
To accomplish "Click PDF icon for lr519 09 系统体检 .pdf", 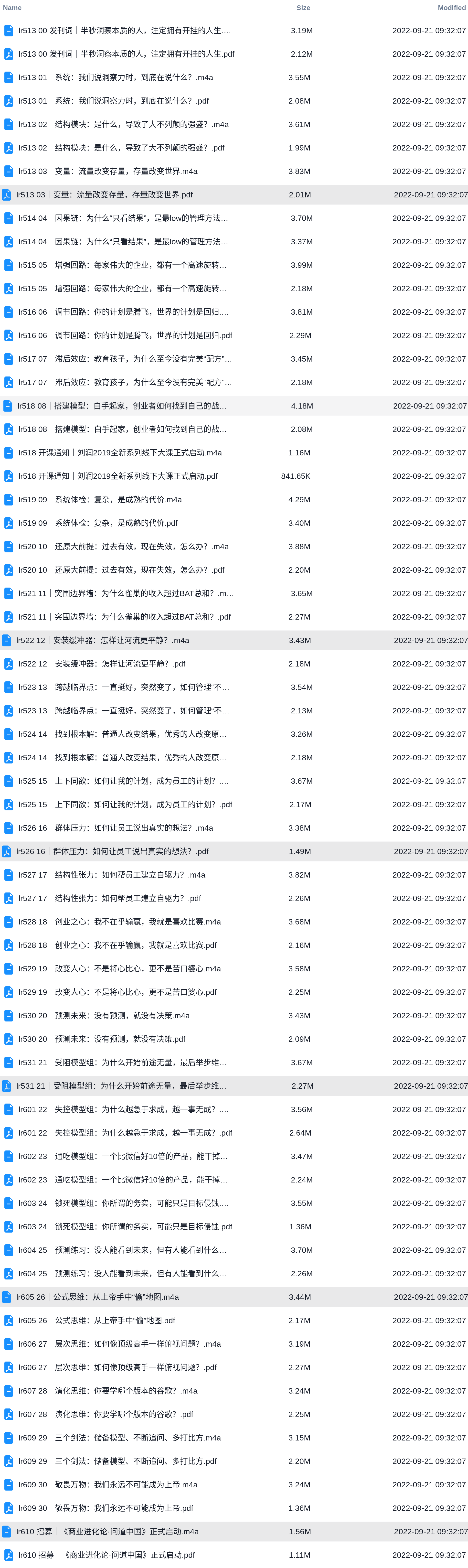I will pos(9,523).
